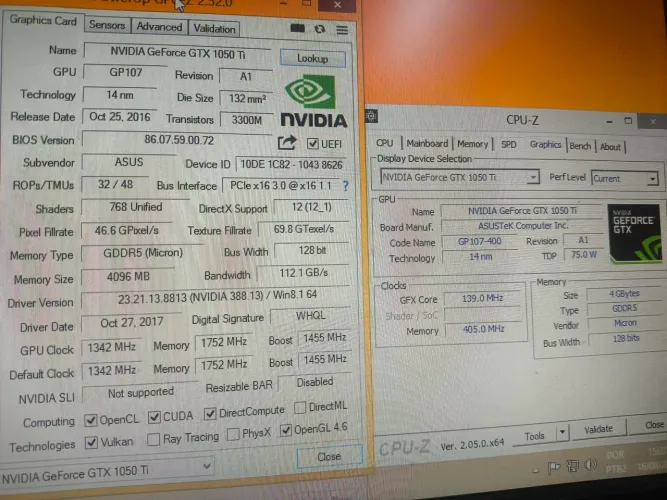Click the CPU-Z TDP 75.0 W value
The height and width of the screenshot is (500, 667).
[x=584, y=254]
